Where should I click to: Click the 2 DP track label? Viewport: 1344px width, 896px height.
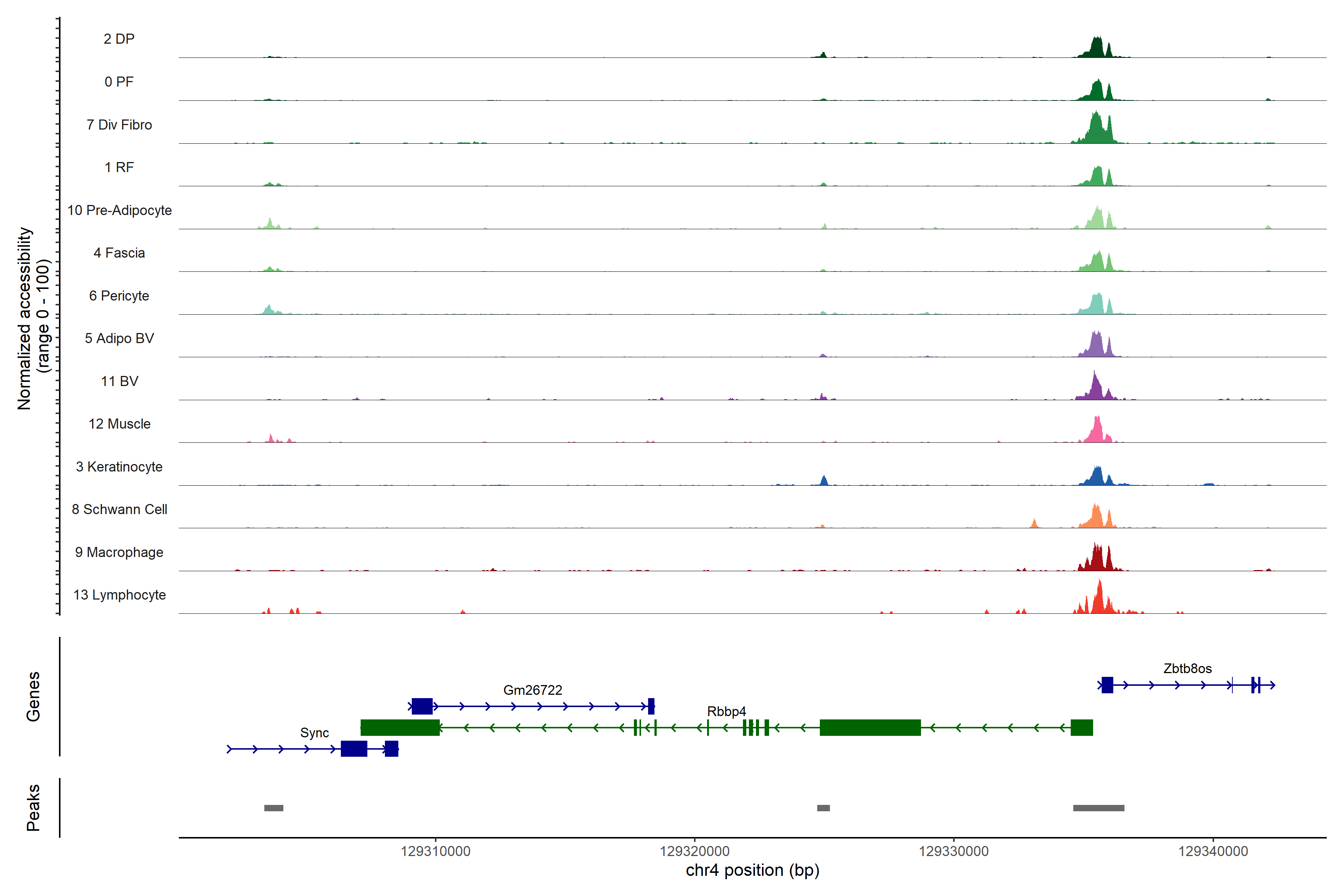(119, 39)
